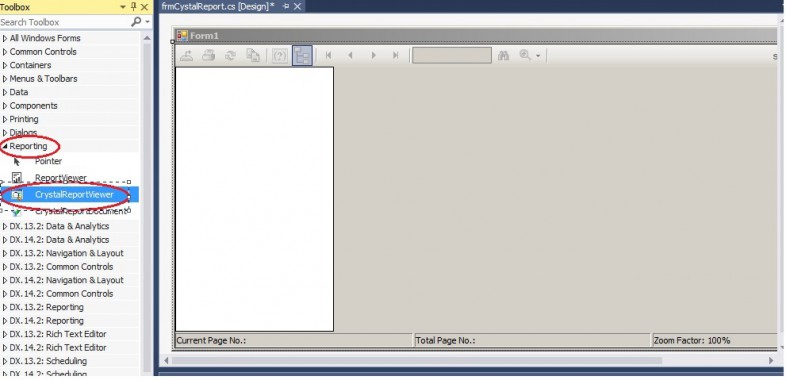Select the Pointer toolbox item
Viewport: 786px width, 380px height.
coord(70,161)
